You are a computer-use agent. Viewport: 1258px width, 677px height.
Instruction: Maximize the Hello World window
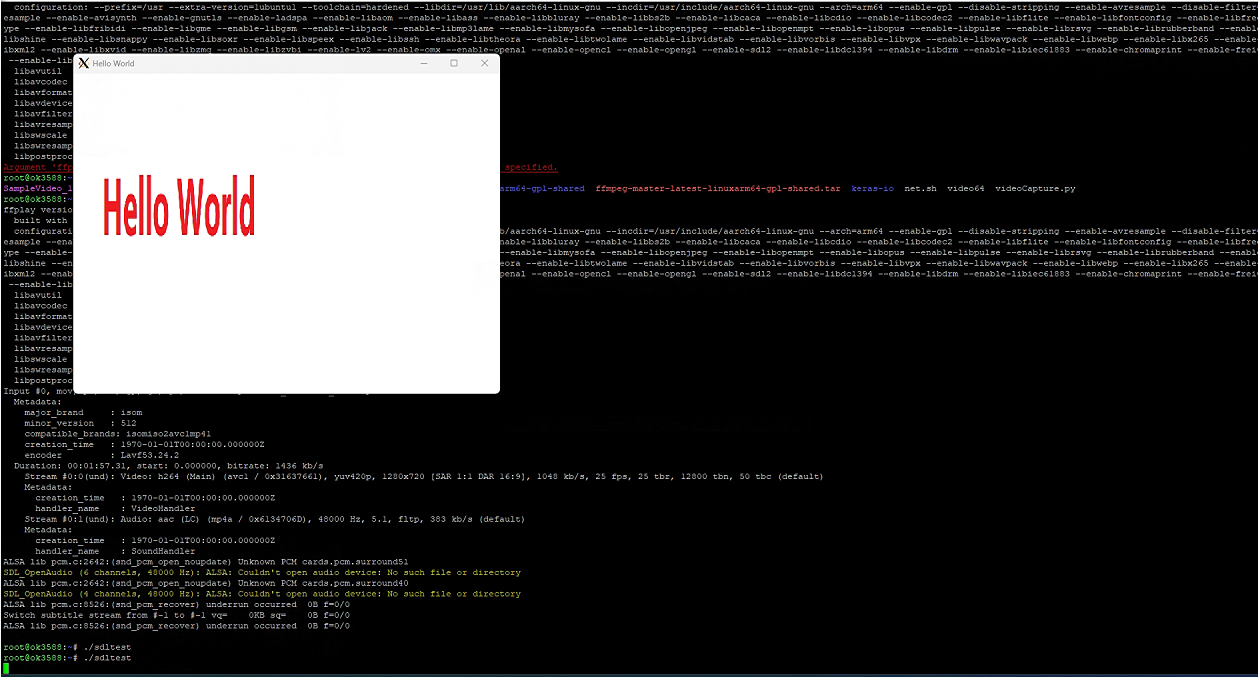(454, 63)
